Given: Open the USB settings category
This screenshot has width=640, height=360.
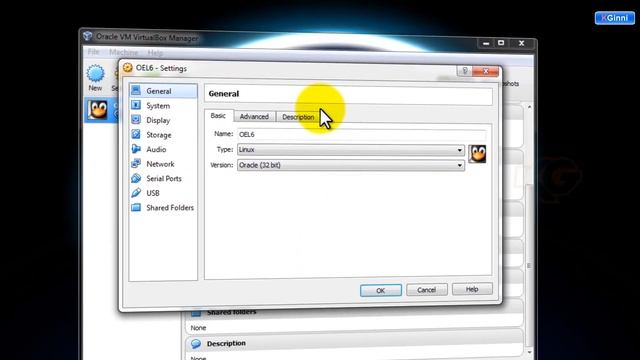Looking at the screenshot, I should tap(163, 193).
